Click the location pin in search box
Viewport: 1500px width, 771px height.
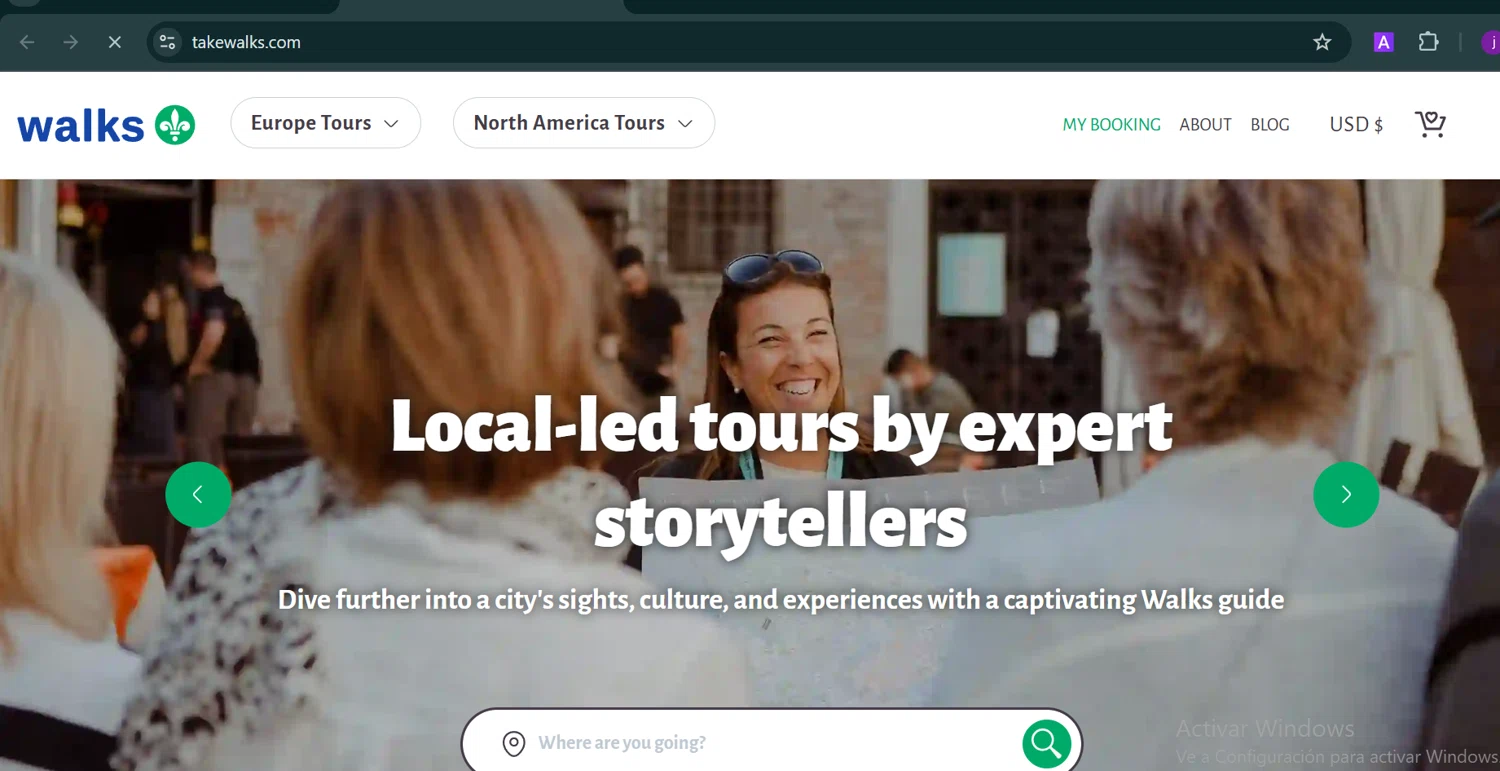tap(513, 743)
